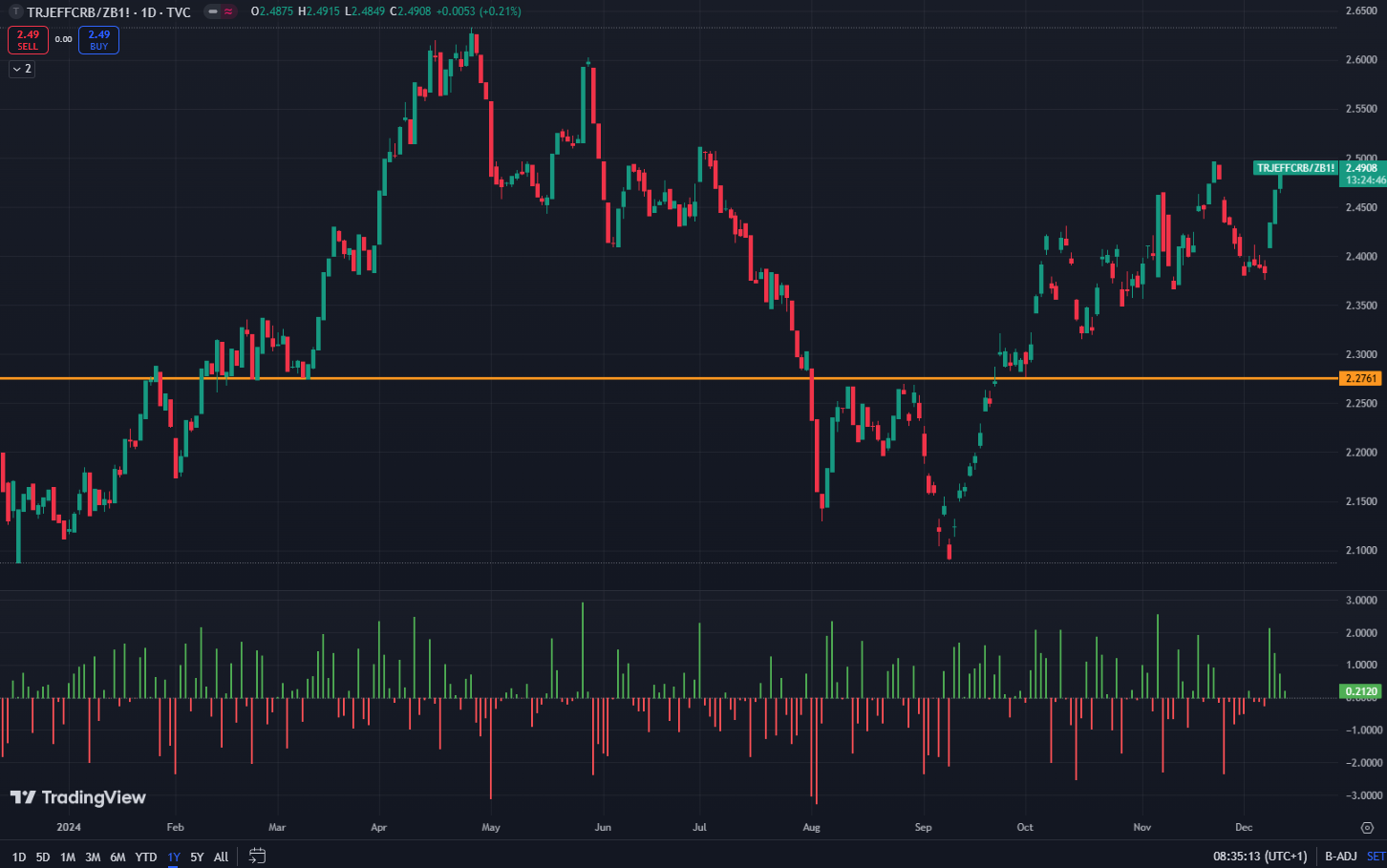
Task: Select the 1M time range
Action: click(x=68, y=857)
